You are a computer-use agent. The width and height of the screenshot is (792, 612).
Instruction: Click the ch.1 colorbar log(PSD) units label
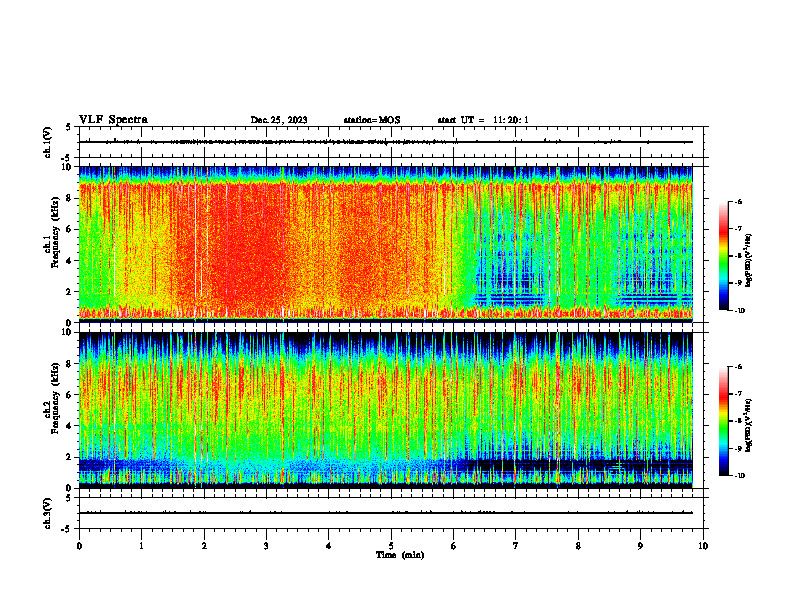[x=750, y=261]
